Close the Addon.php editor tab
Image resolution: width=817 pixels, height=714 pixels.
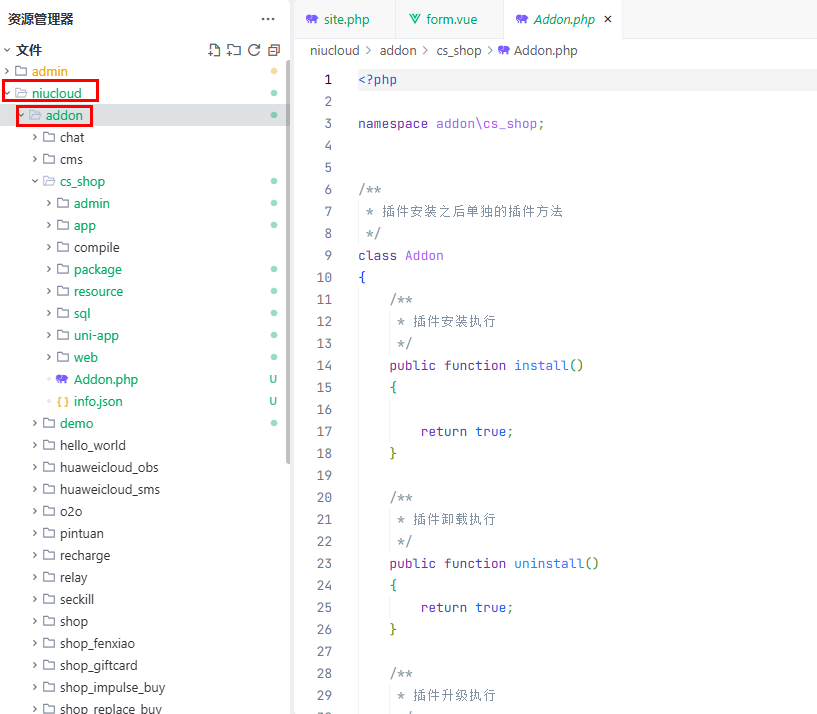[x=608, y=19]
